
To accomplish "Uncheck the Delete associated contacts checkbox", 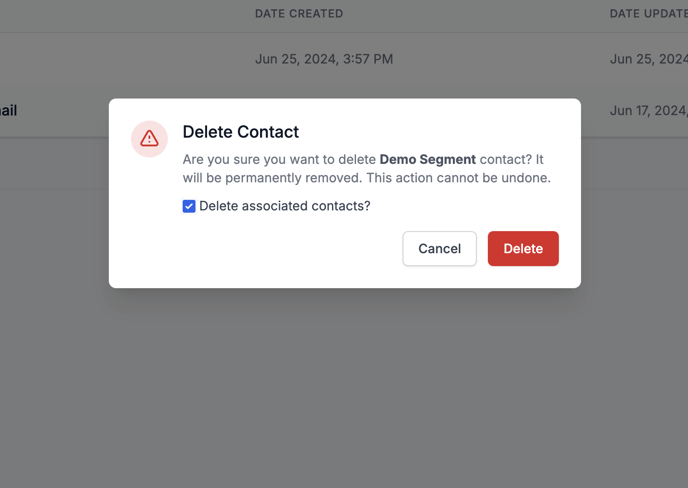I will tap(189, 206).
